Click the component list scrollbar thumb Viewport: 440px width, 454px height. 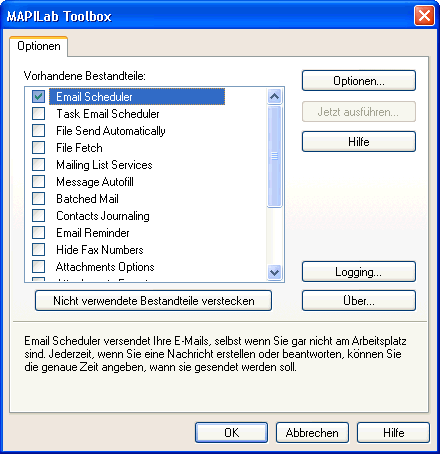point(275,156)
